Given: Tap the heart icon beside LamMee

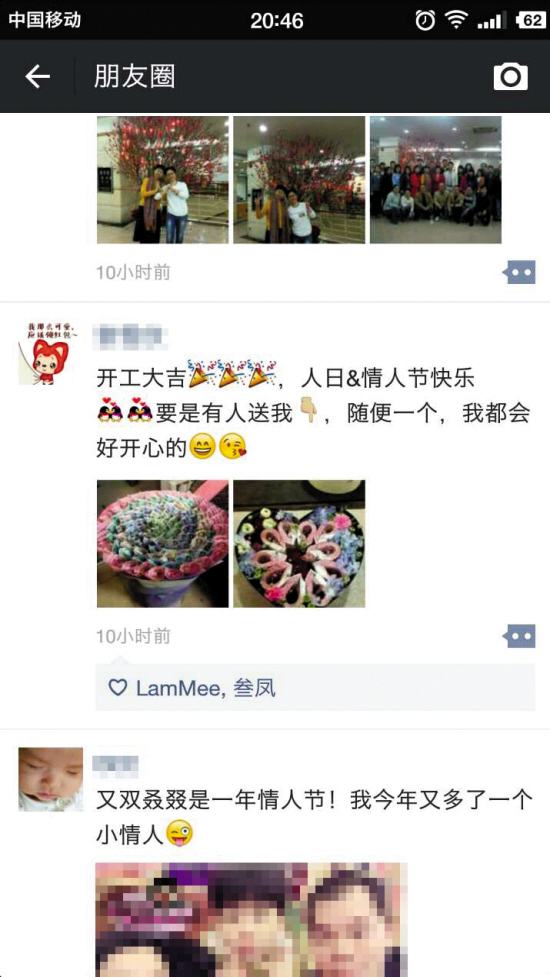Looking at the screenshot, I should point(118,687).
